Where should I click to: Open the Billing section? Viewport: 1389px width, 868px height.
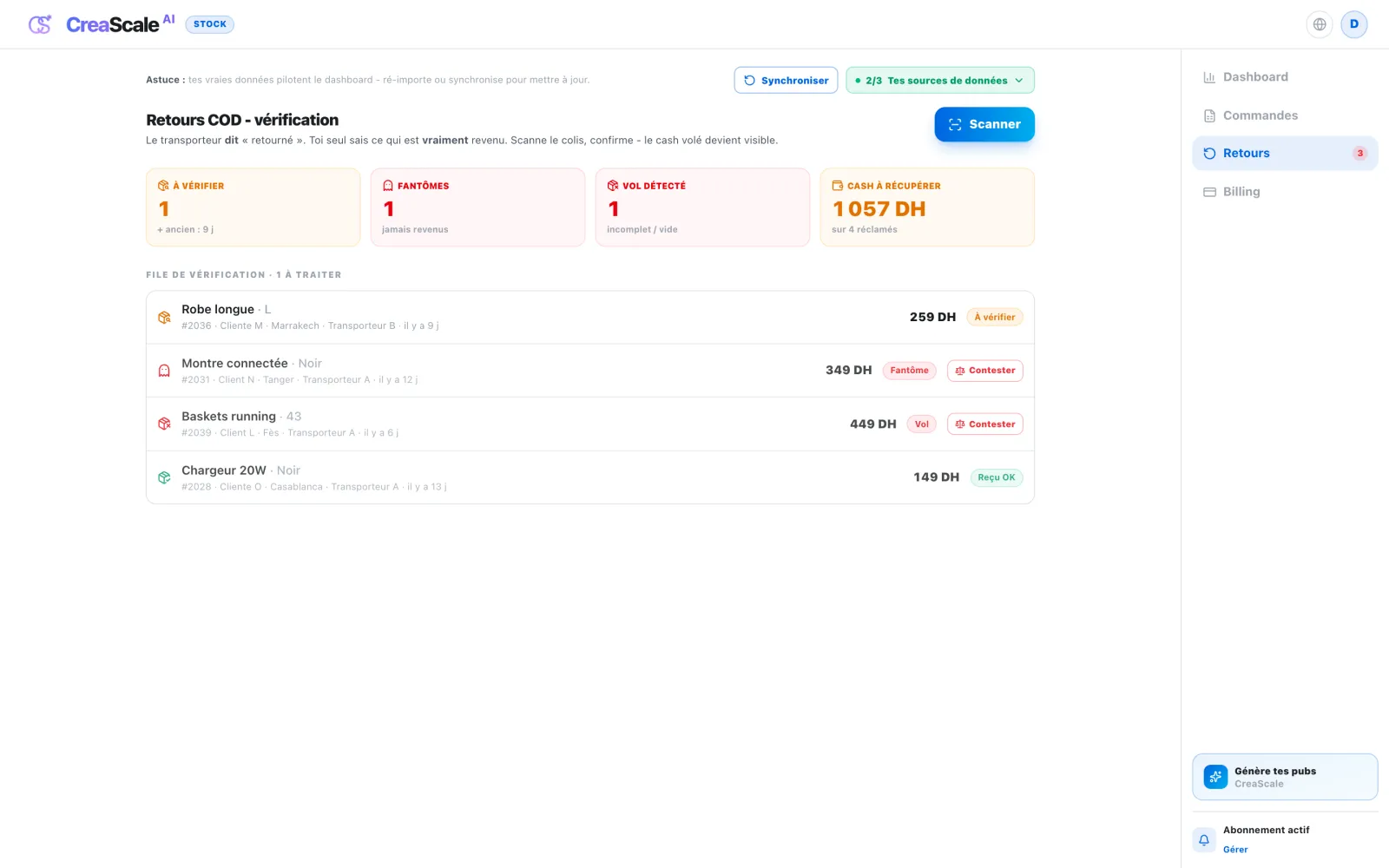(x=1285, y=192)
